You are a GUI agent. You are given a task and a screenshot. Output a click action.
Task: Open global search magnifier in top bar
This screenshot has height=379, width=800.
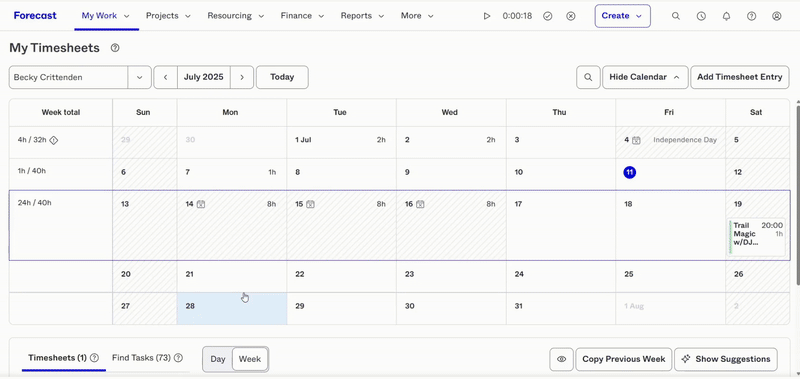(x=676, y=16)
